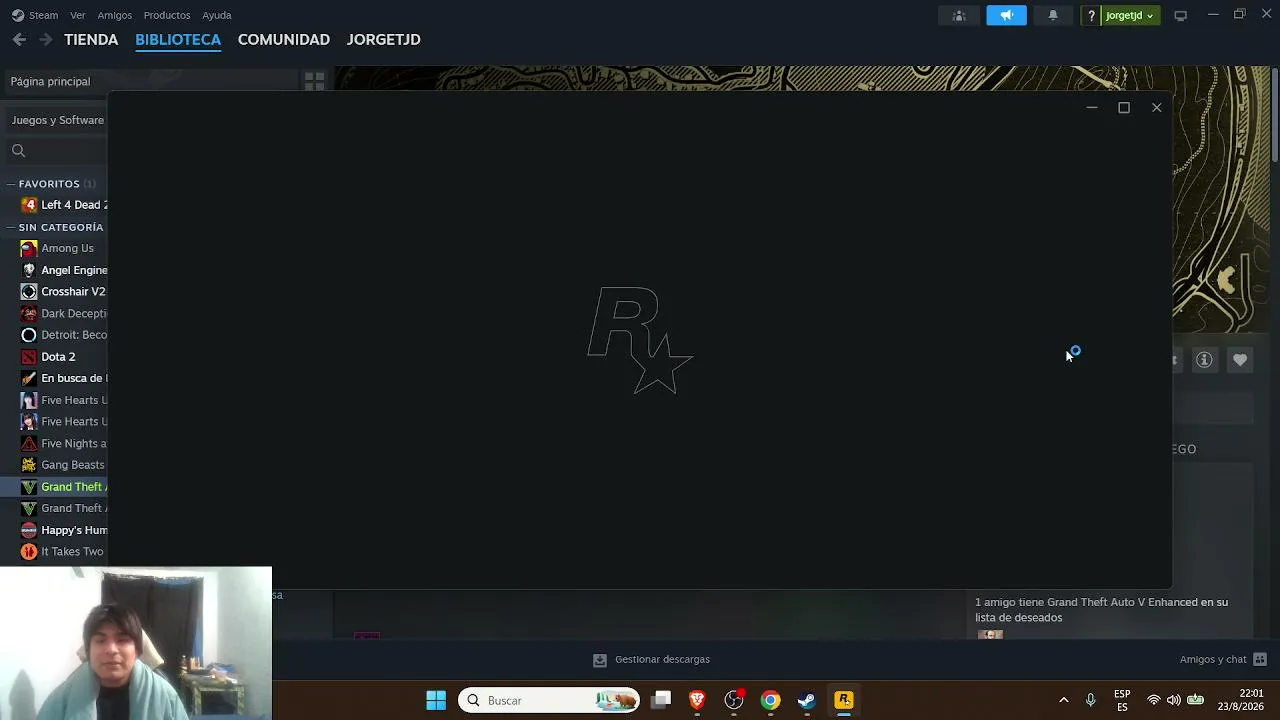The height and width of the screenshot is (720, 1280).
Task: Click wishlist friend activity text
Action: click(x=1101, y=610)
